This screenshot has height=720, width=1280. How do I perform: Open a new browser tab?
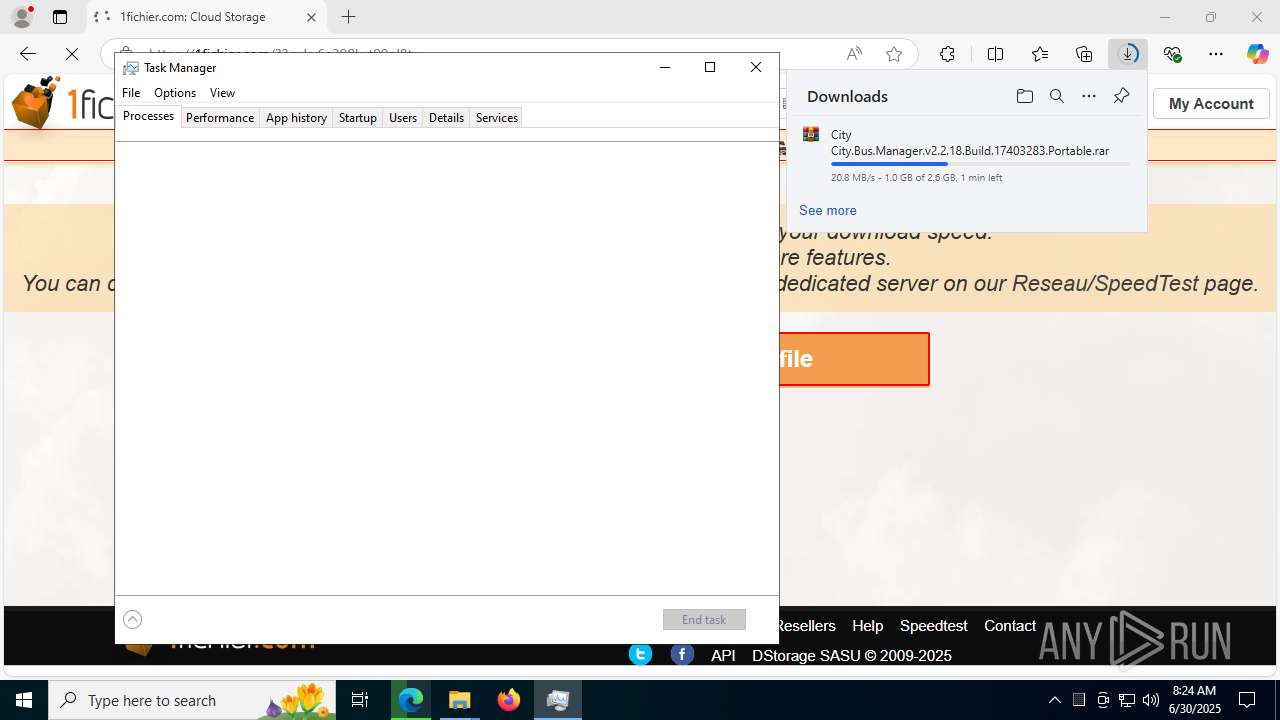[348, 17]
